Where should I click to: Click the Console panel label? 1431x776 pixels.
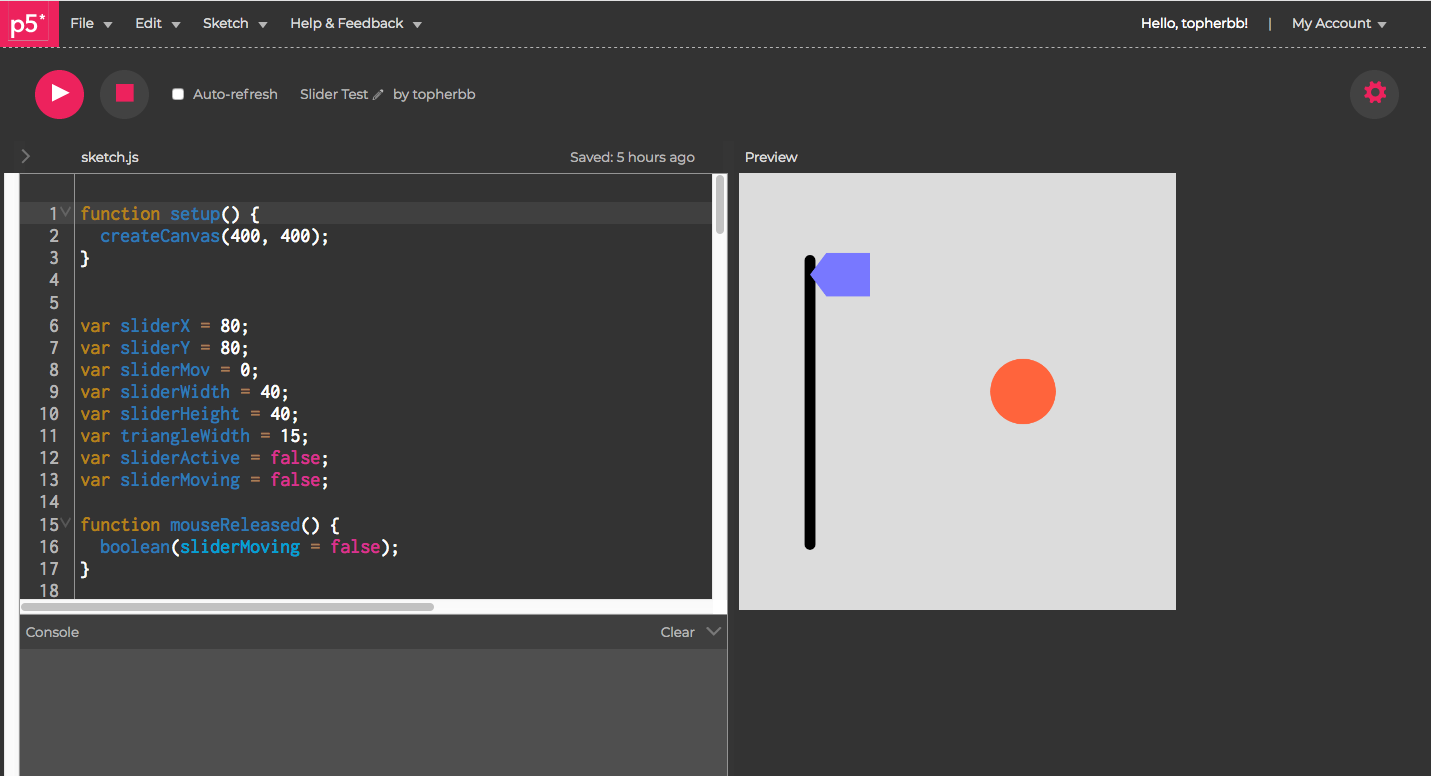point(52,632)
